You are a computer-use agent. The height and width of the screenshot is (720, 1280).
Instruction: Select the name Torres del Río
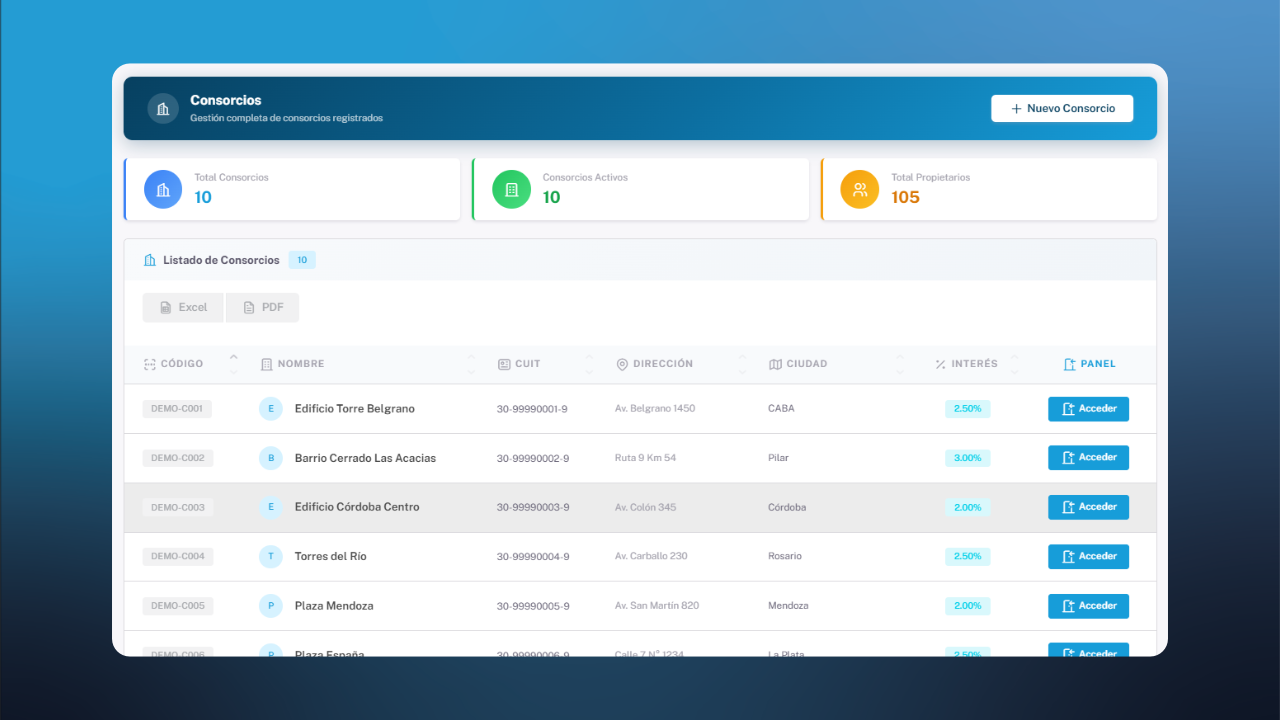[x=331, y=556]
